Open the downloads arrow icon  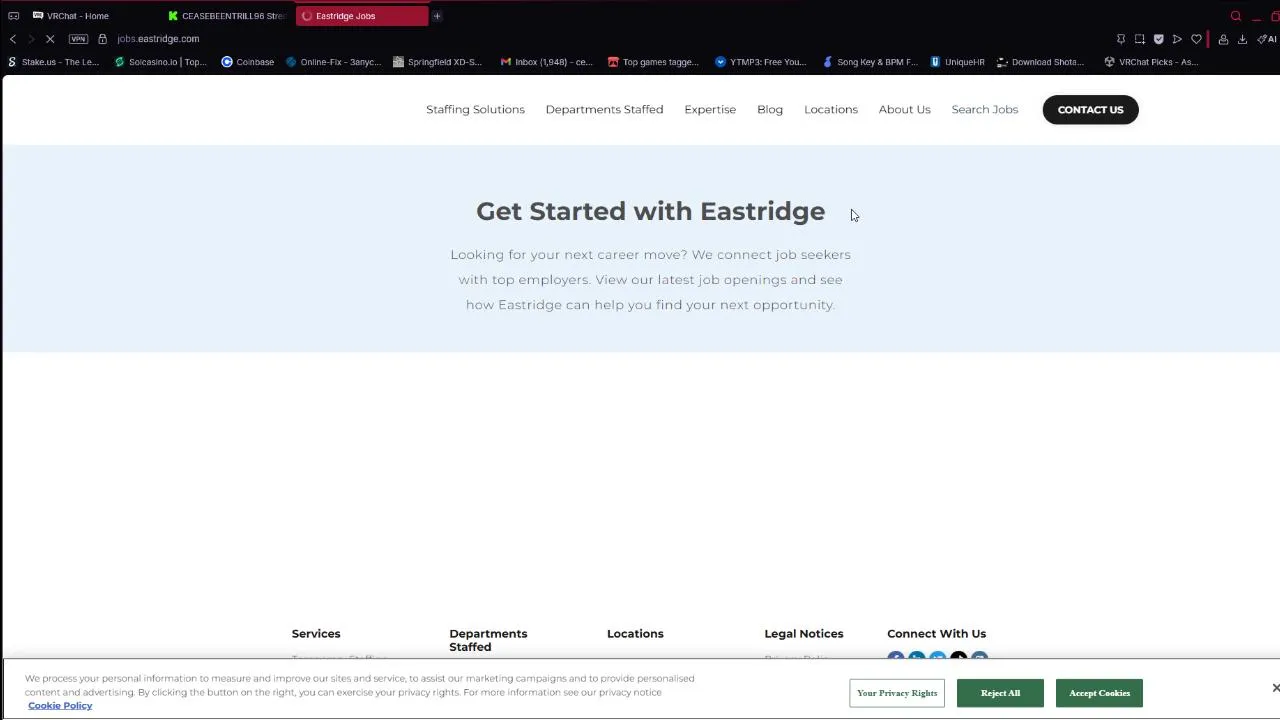point(1242,39)
